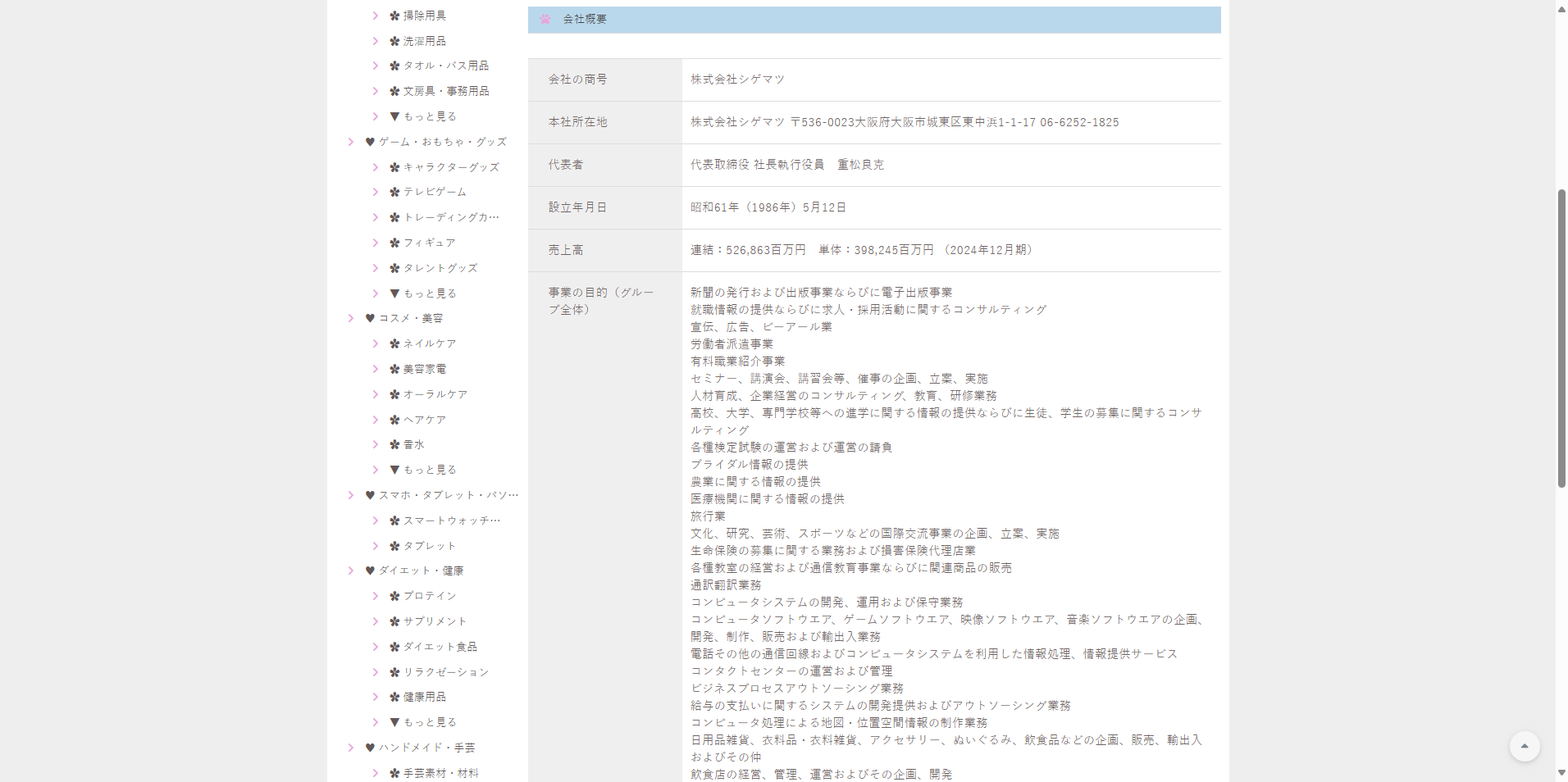Click the scrollbar down arrow

tap(1561, 772)
